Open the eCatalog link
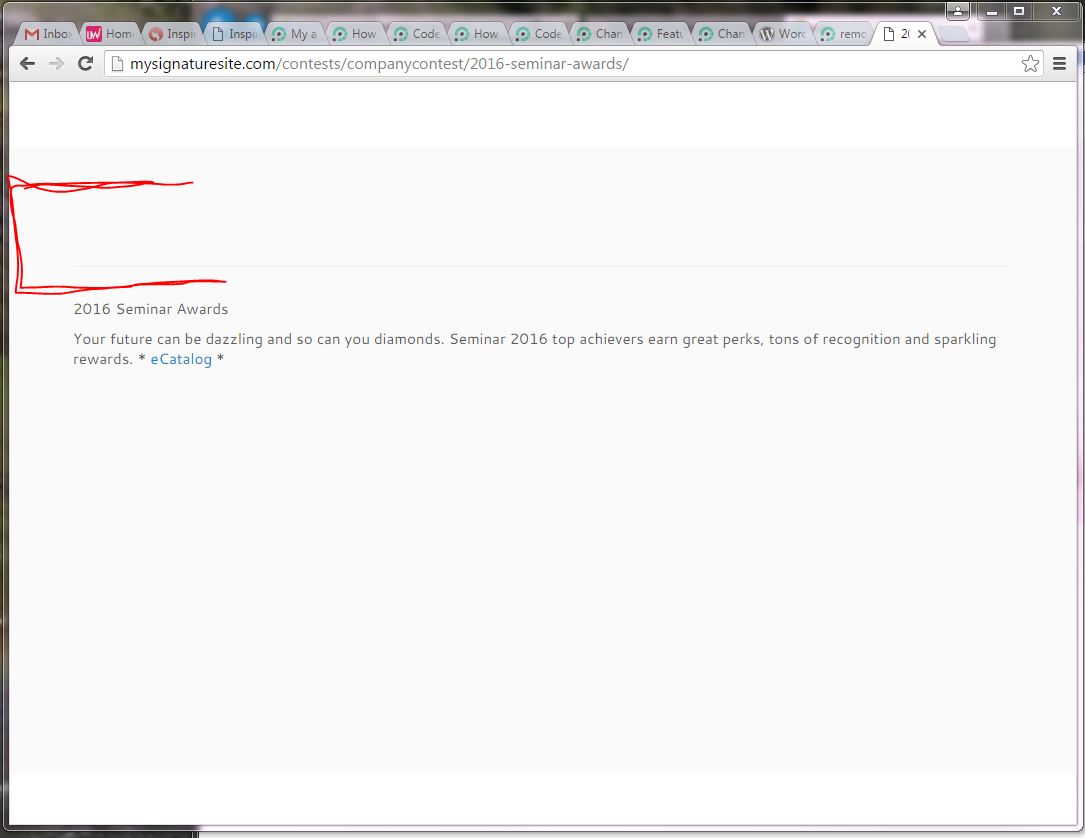The height and width of the screenshot is (838, 1085). coord(181,359)
